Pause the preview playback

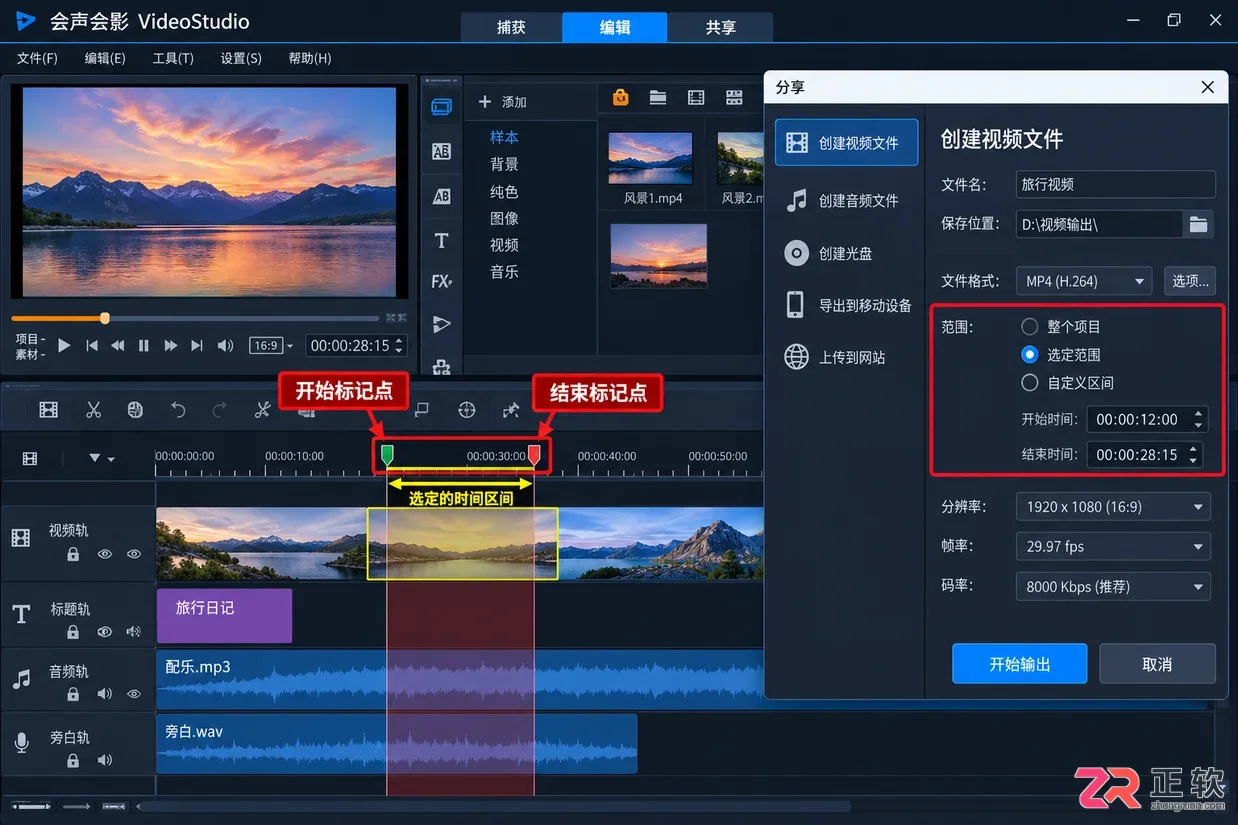click(x=144, y=345)
